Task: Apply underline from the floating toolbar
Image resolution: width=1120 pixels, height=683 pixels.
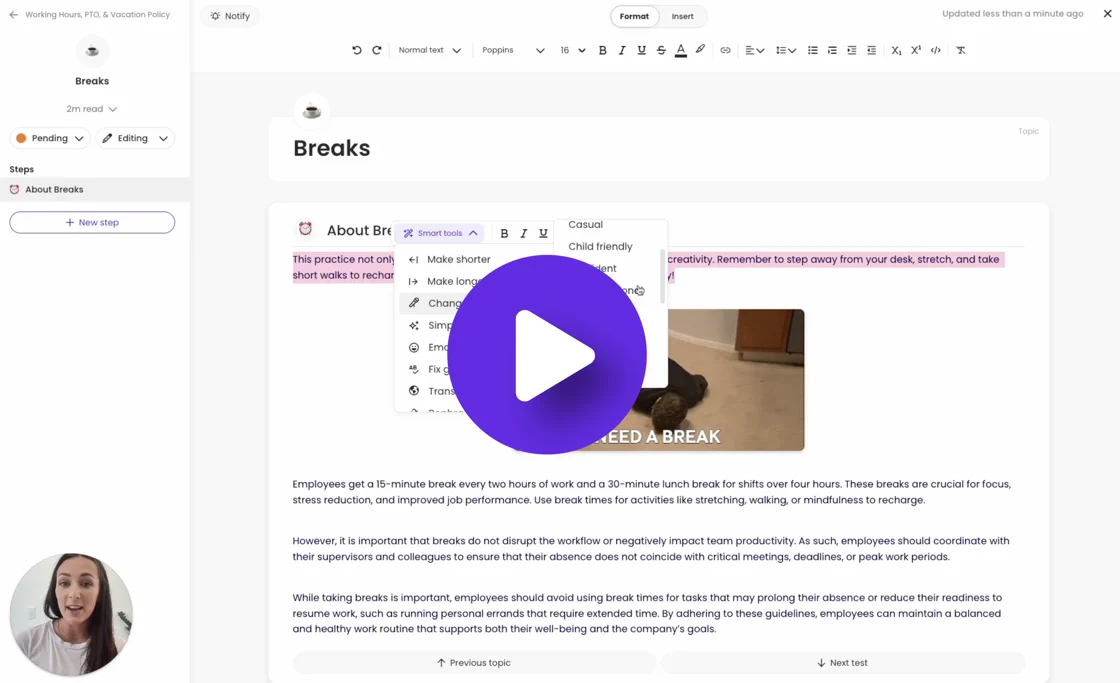Action: [x=543, y=233]
